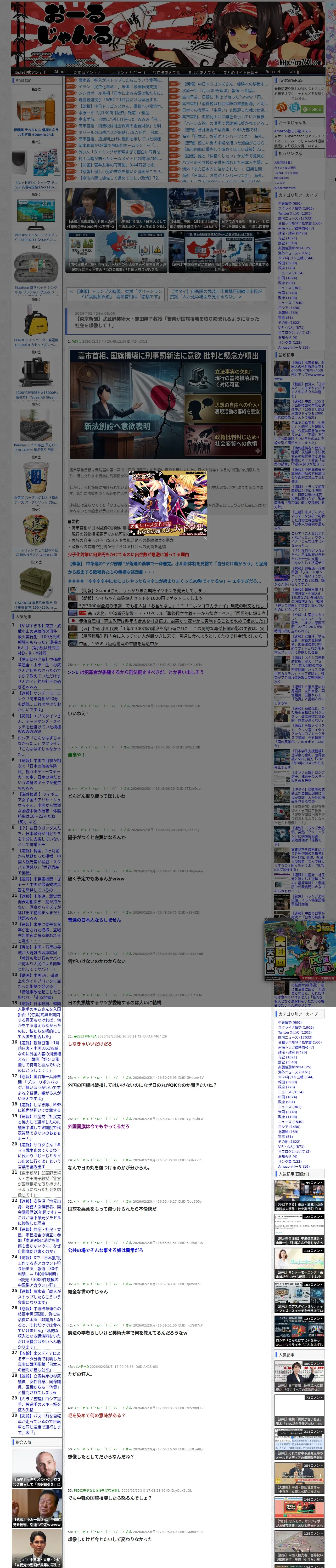The height and width of the screenshot is (1568, 336).
Task: Open 現役最強投手「WBC？1試合だけは登板 headline
Action: pyautogui.click(x=120, y=99)
